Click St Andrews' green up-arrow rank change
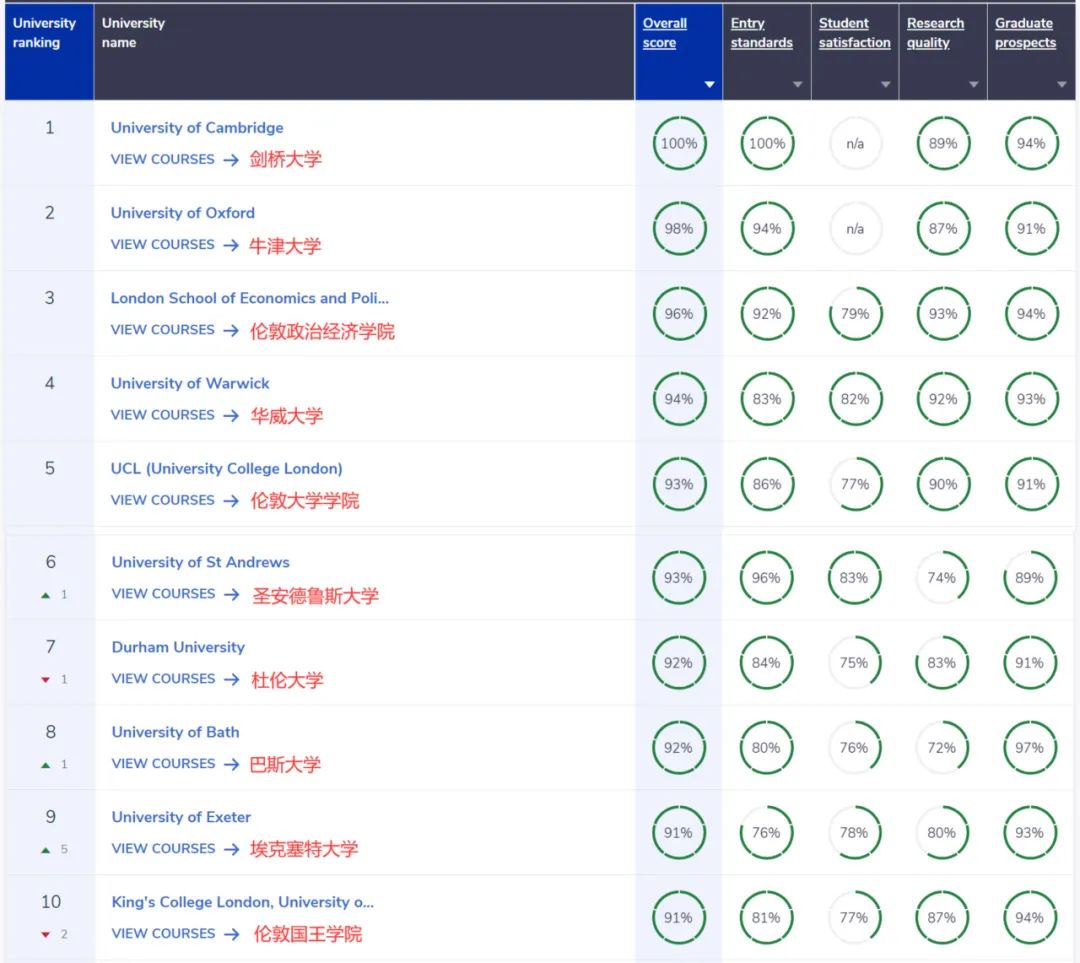 point(45,595)
